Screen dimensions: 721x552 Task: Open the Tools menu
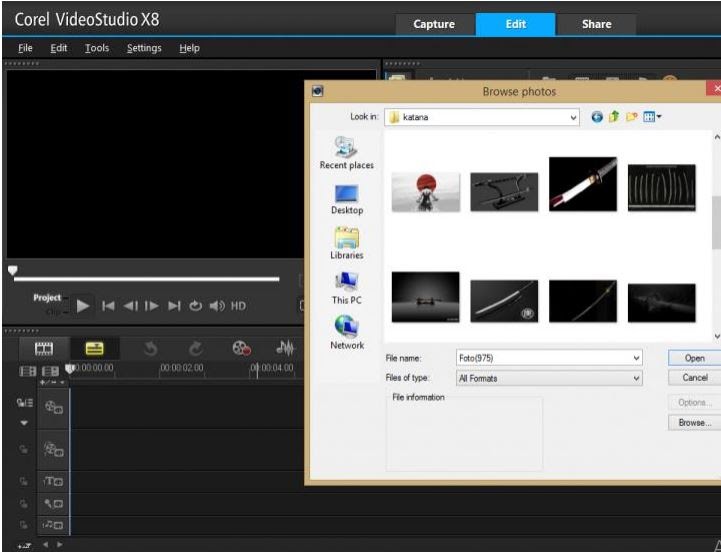pyautogui.click(x=97, y=48)
